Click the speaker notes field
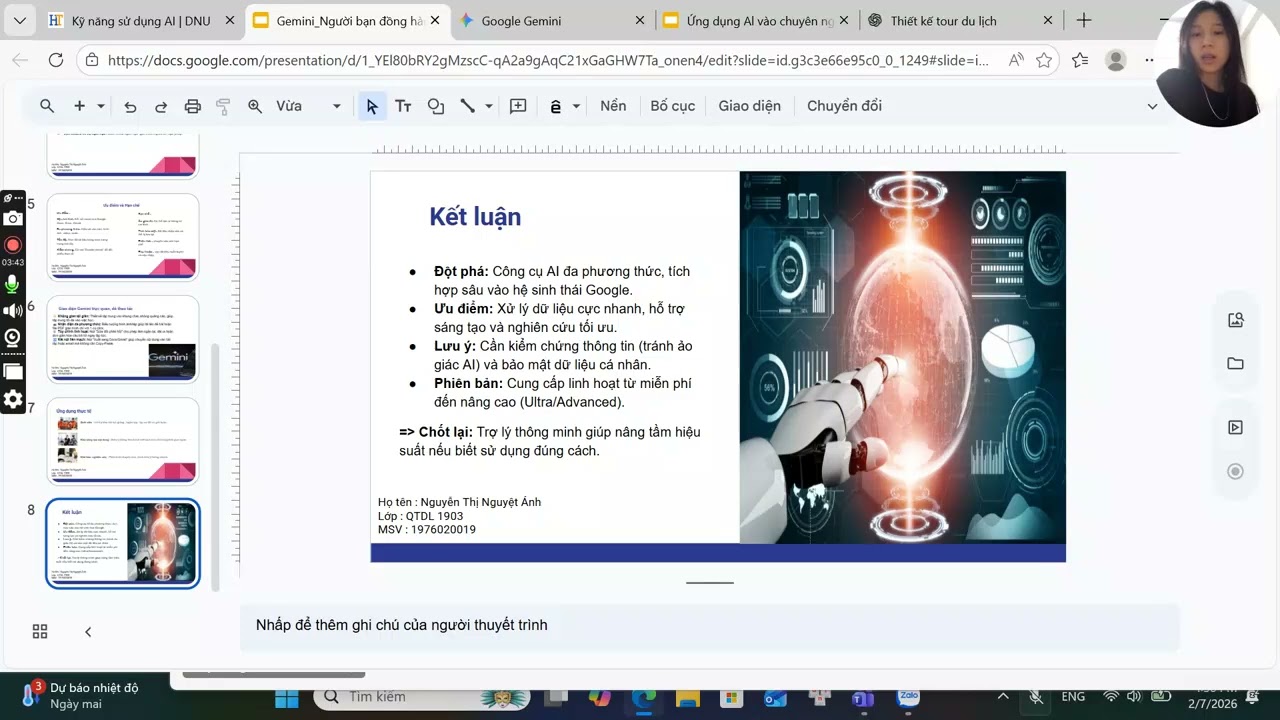Viewport: 1280px width, 720px height. tap(710, 625)
